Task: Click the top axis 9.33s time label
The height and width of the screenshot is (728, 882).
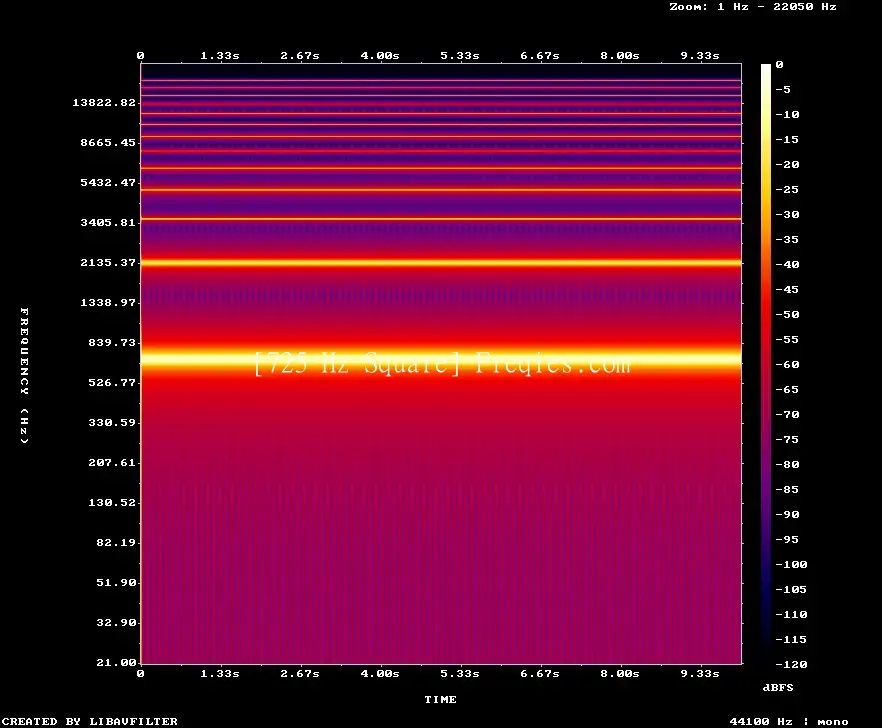Action: (x=700, y=55)
